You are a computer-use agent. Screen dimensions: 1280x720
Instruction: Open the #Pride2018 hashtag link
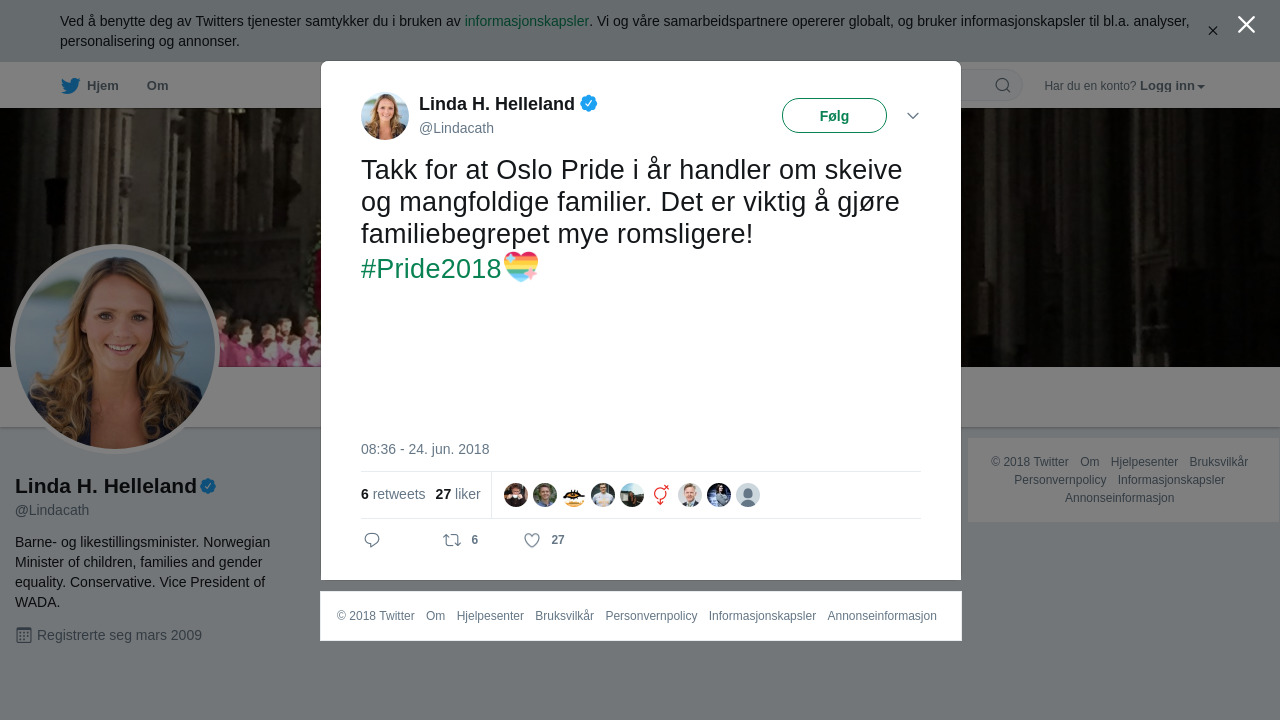click(431, 268)
